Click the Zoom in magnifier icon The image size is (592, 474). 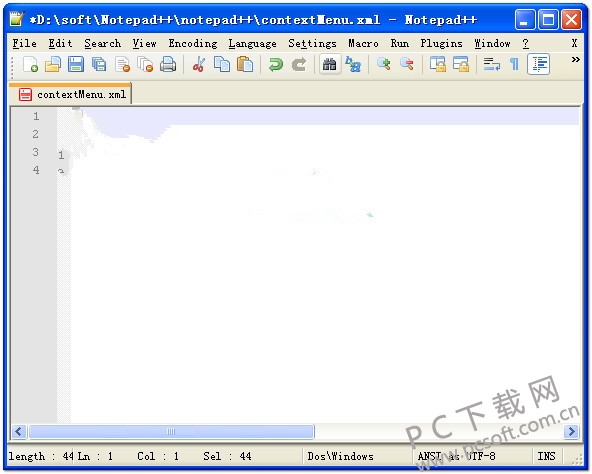pos(384,64)
